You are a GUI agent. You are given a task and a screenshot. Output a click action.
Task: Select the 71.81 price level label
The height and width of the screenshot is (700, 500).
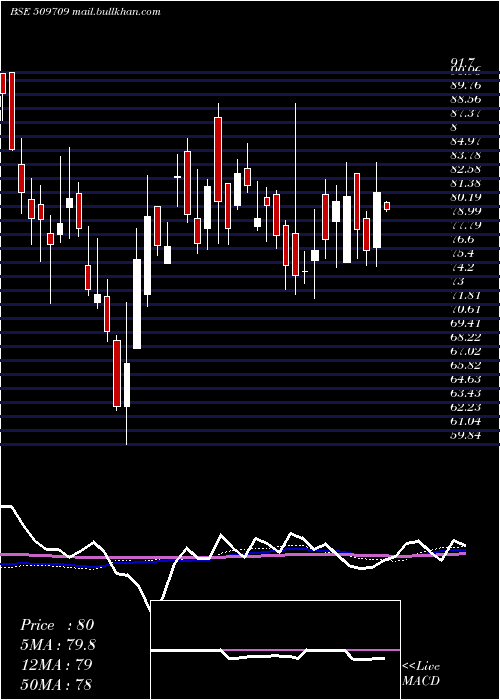(466, 295)
